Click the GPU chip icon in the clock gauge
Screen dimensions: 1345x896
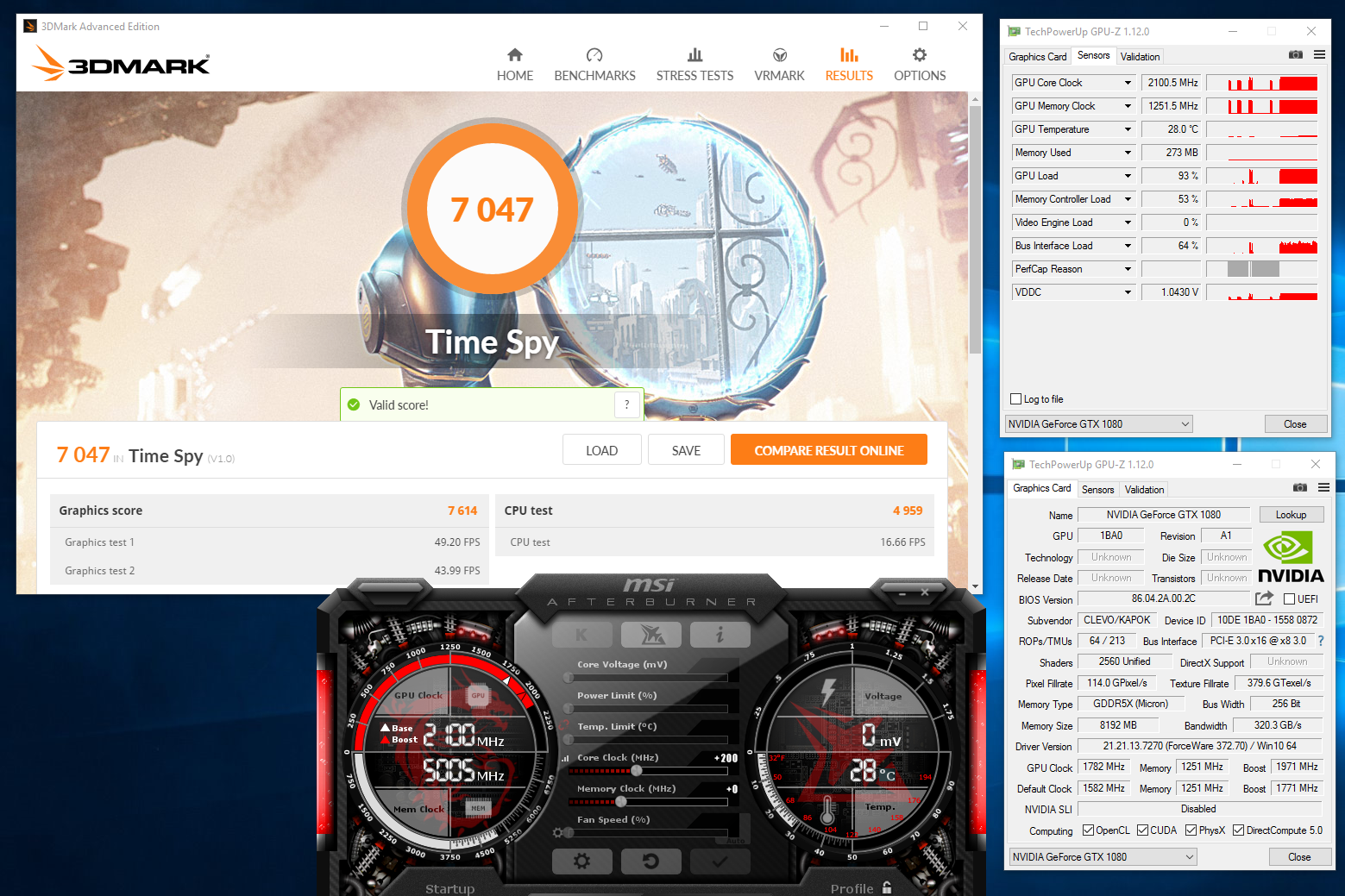point(478,695)
